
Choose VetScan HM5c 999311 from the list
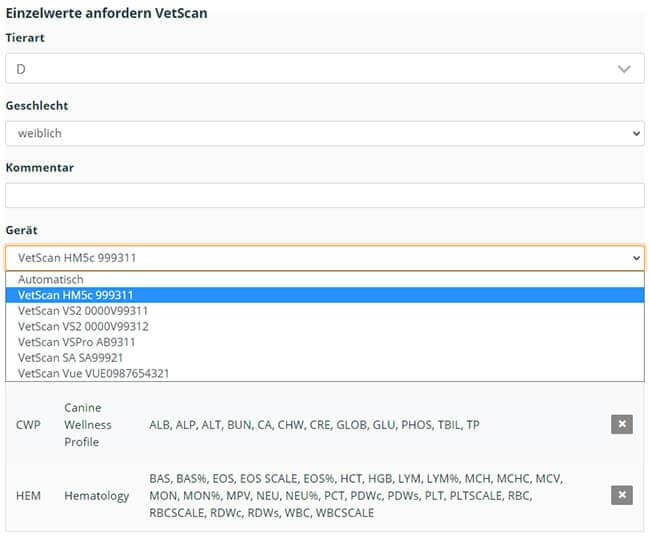pyautogui.click(x=325, y=295)
